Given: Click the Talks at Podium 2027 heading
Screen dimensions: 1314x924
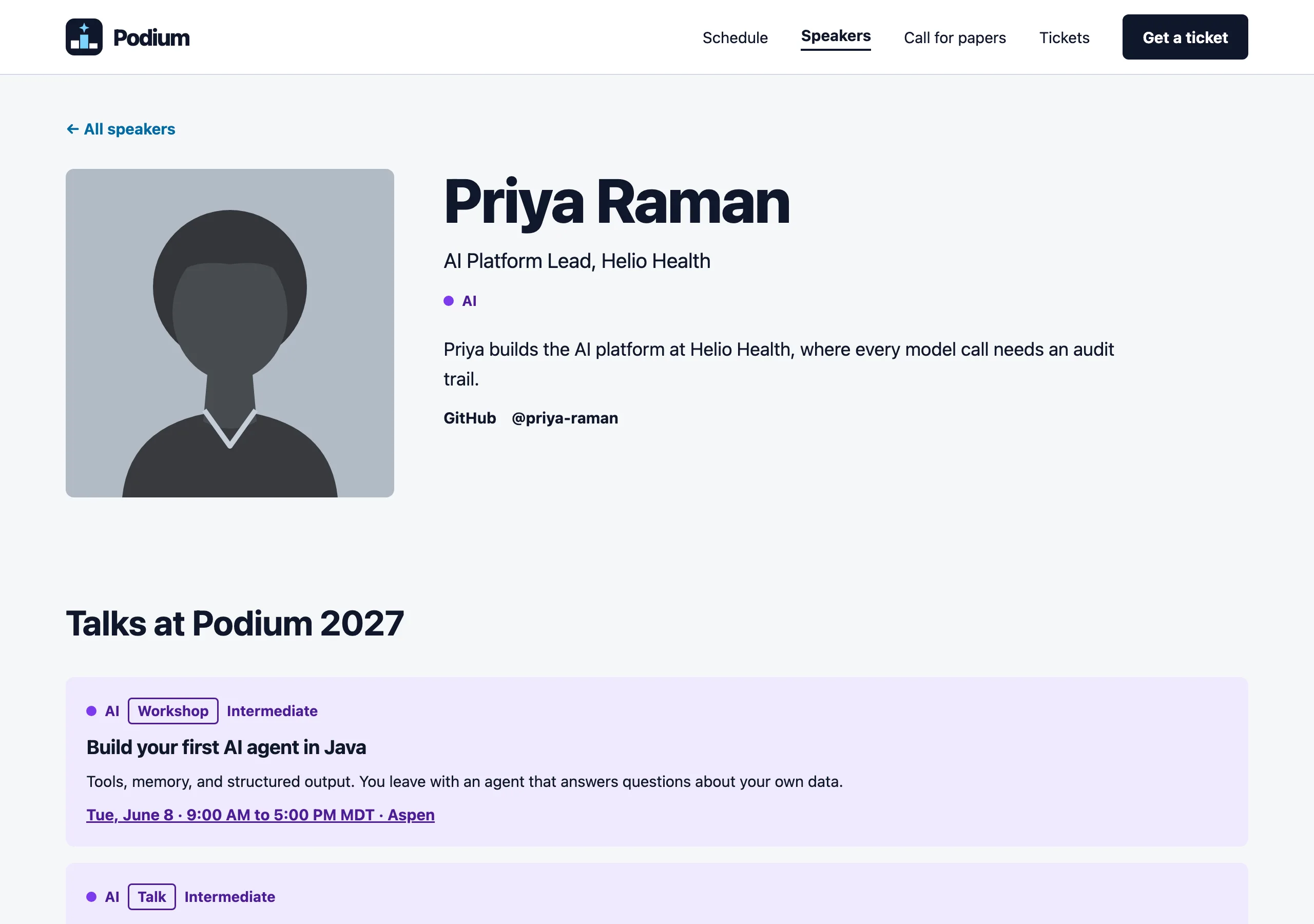Looking at the screenshot, I should [x=235, y=623].
